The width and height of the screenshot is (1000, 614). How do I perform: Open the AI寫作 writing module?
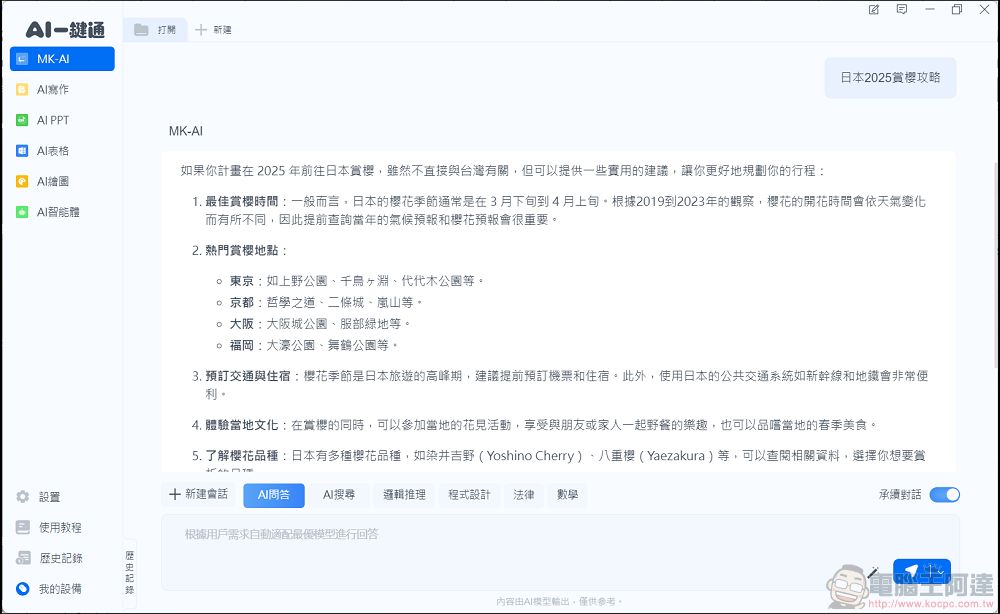coord(52,90)
